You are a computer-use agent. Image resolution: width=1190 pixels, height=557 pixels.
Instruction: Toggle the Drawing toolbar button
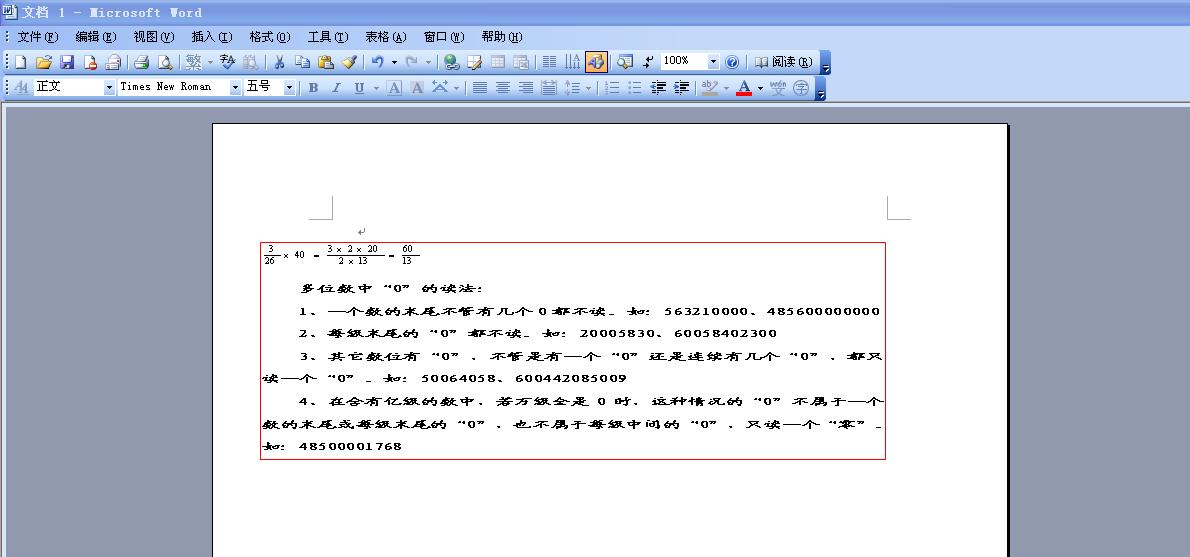click(x=596, y=62)
